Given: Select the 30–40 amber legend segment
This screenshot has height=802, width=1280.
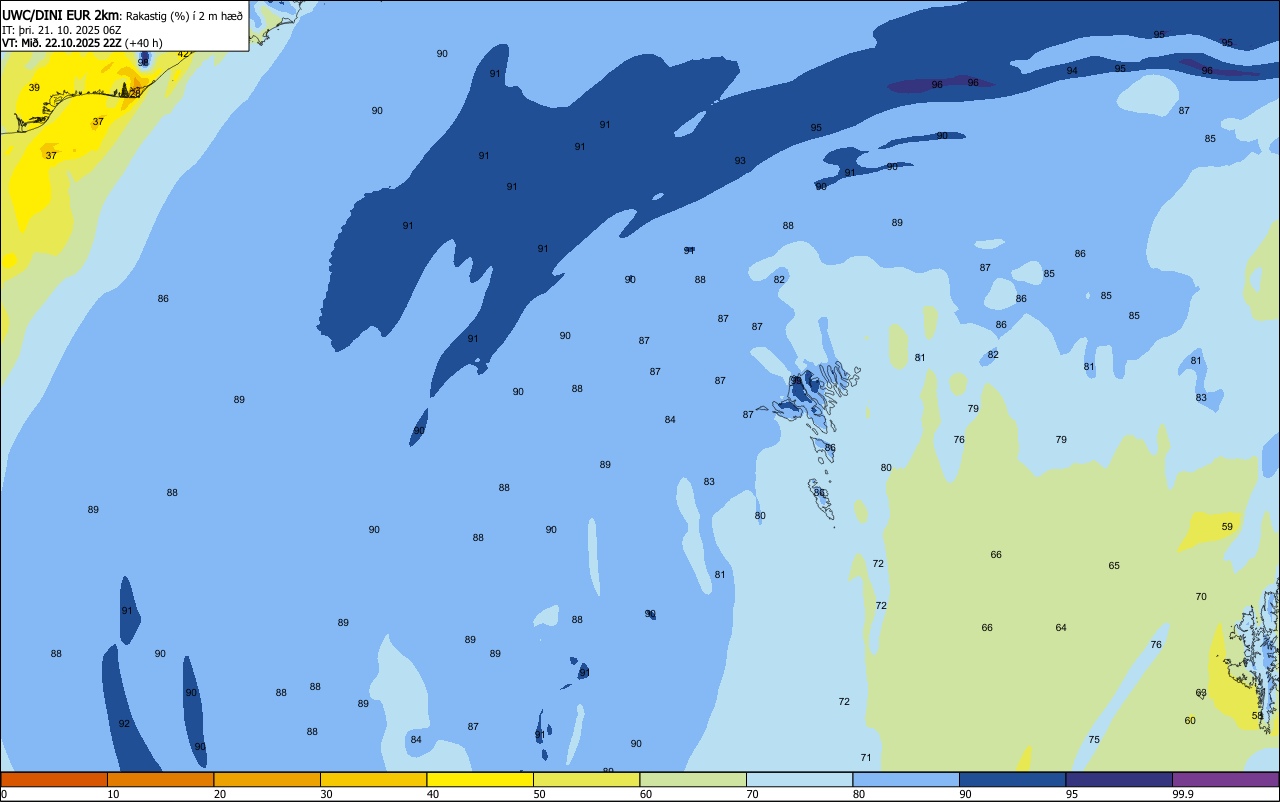Looking at the screenshot, I should (373, 779).
